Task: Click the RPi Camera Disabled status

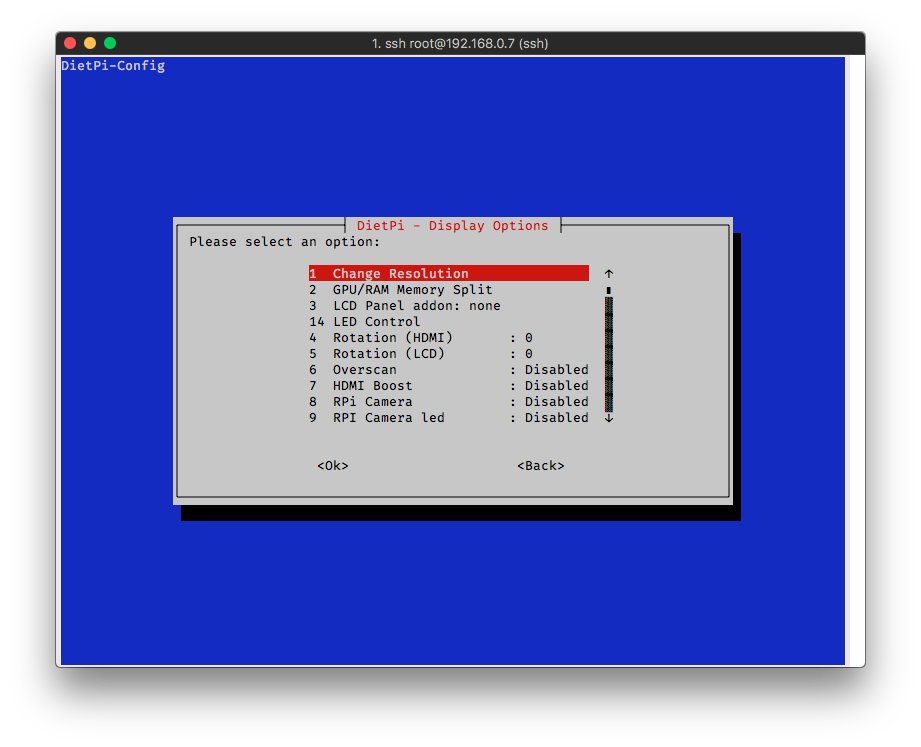Action: click(x=556, y=402)
